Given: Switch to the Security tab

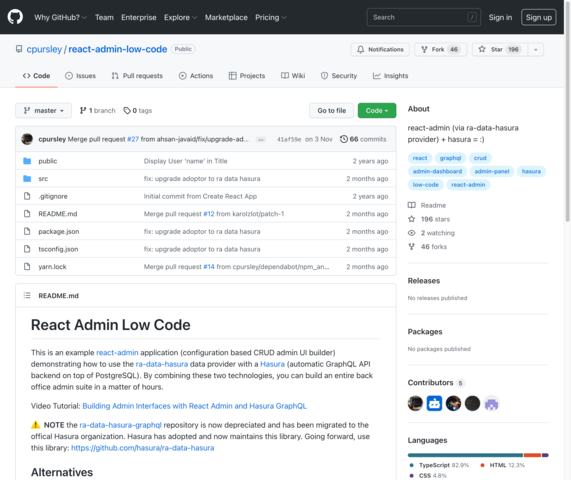Looking at the screenshot, I should coord(339,76).
